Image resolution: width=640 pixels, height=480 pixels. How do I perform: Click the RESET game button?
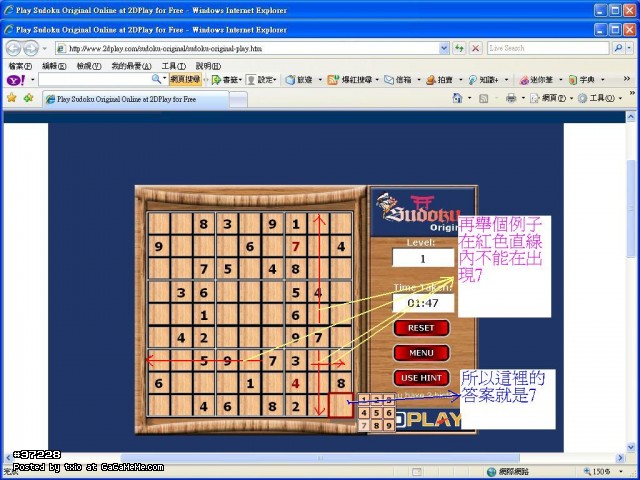coord(421,328)
